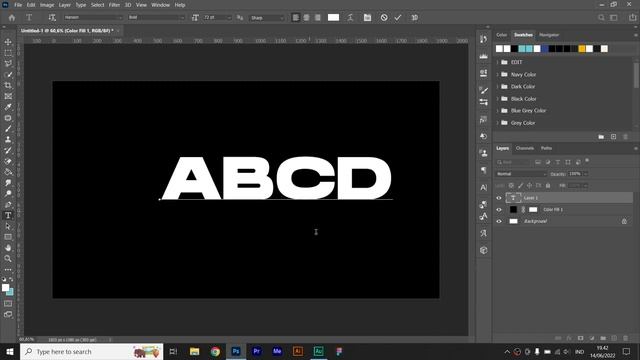Expand the Dark Color swatch group
Viewport: 640px width, 360px height.
click(x=498, y=87)
